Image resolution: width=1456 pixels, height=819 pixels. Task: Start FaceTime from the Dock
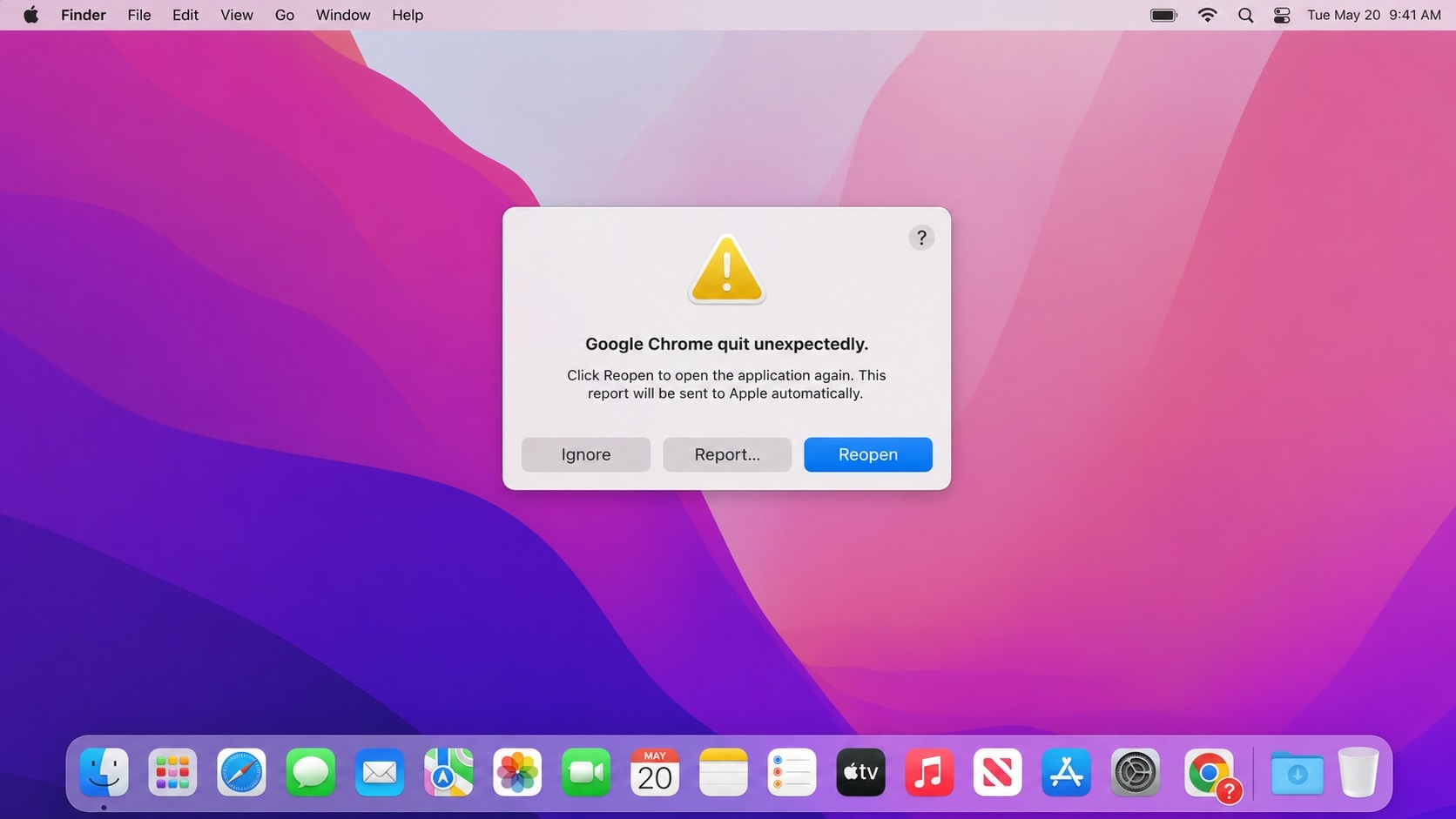coord(586,772)
